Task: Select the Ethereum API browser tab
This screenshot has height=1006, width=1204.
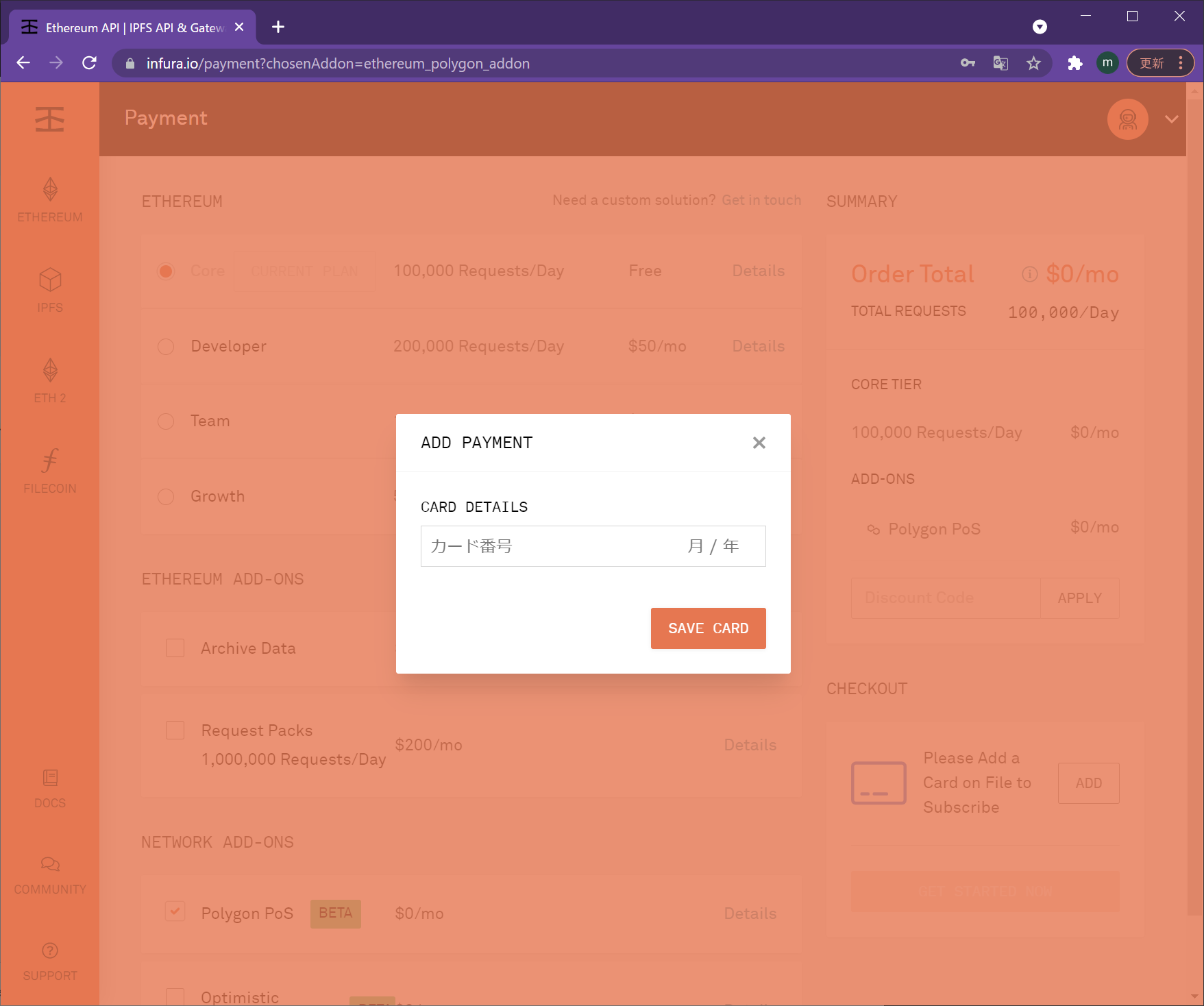Action: point(132,27)
